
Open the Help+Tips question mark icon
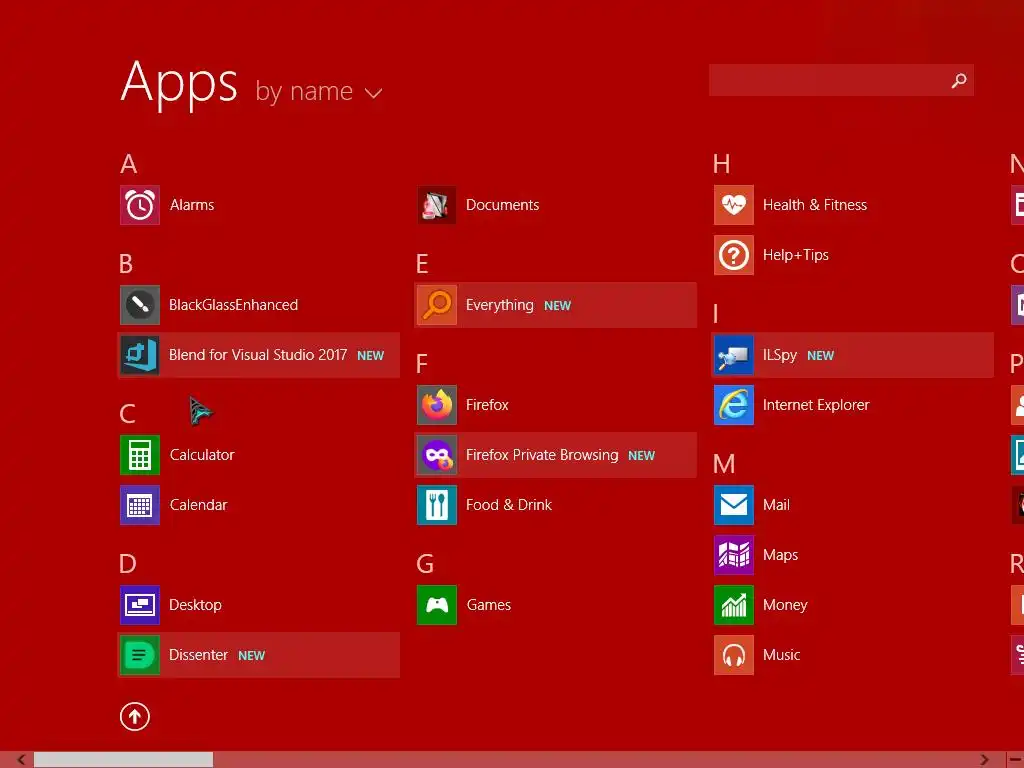(x=734, y=255)
